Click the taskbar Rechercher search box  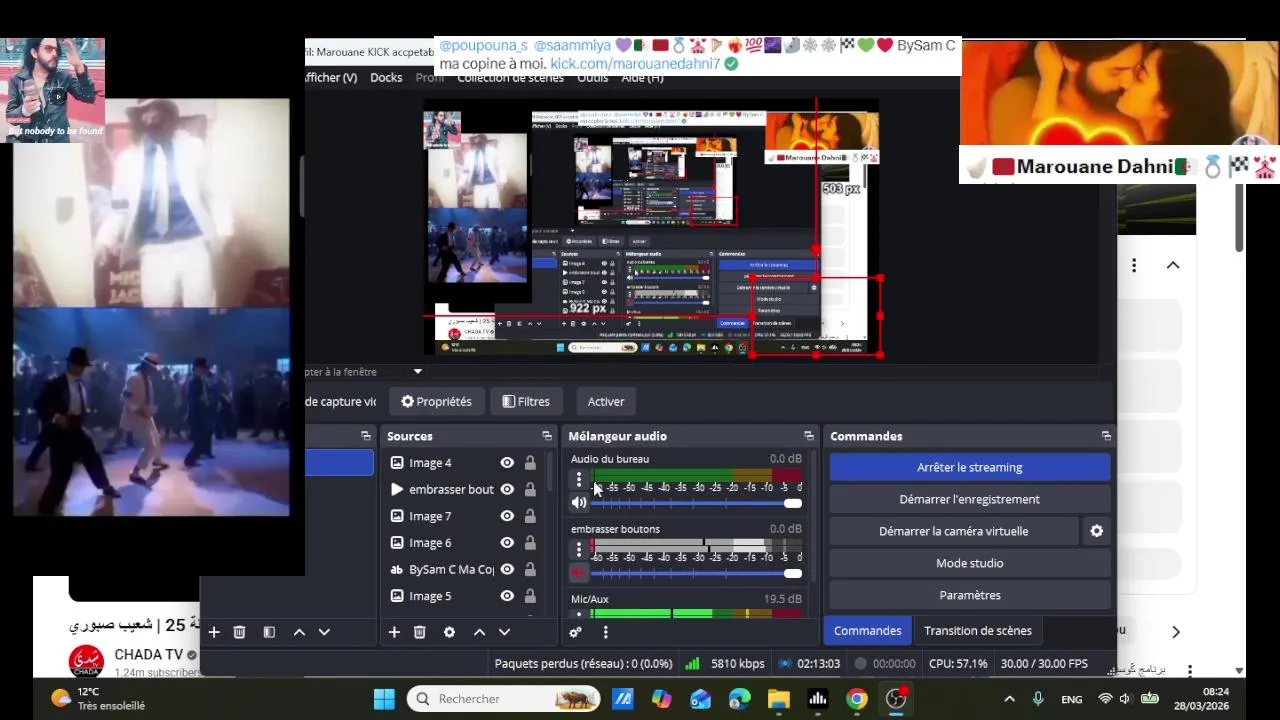tap(504, 699)
